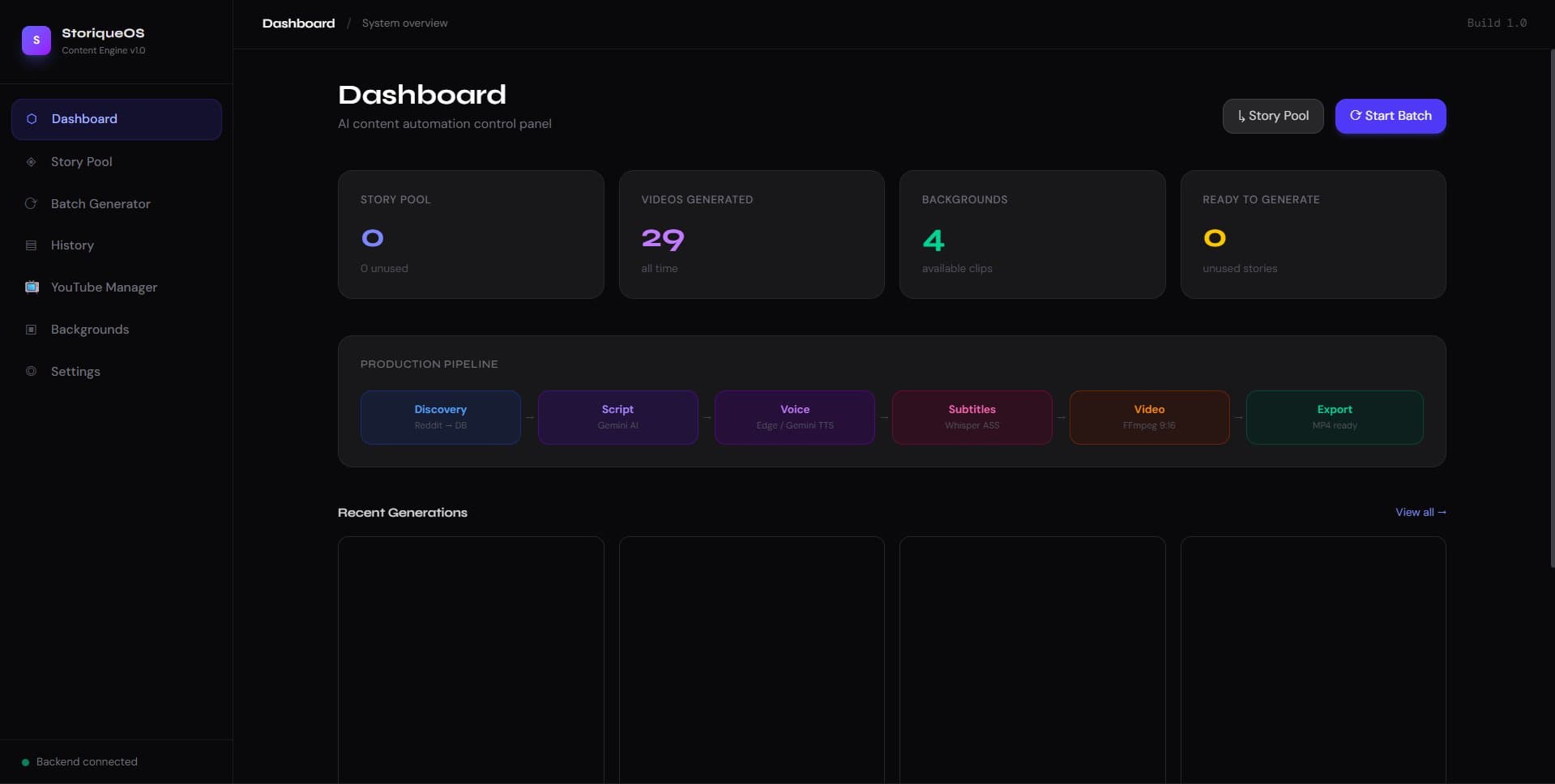This screenshot has width=1555, height=784.
Task: Click the AI content automation subtitle
Action: (x=445, y=124)
